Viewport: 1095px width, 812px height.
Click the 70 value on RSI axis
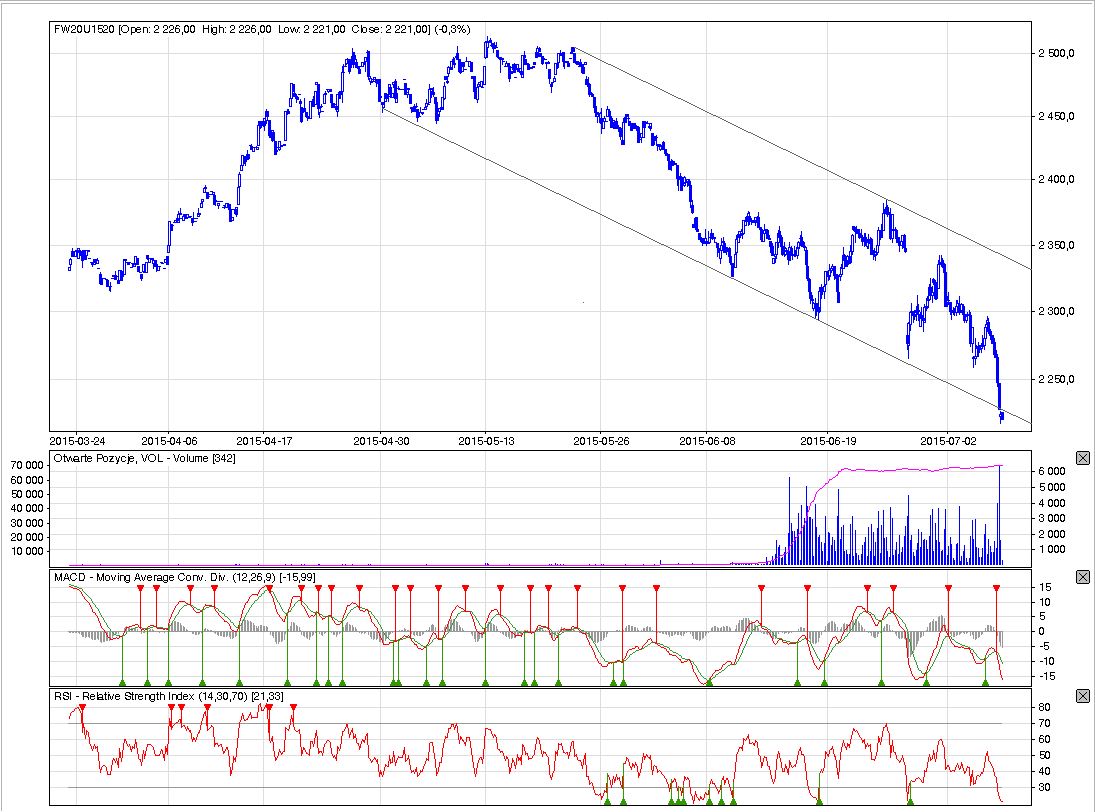click(1045, 723)
